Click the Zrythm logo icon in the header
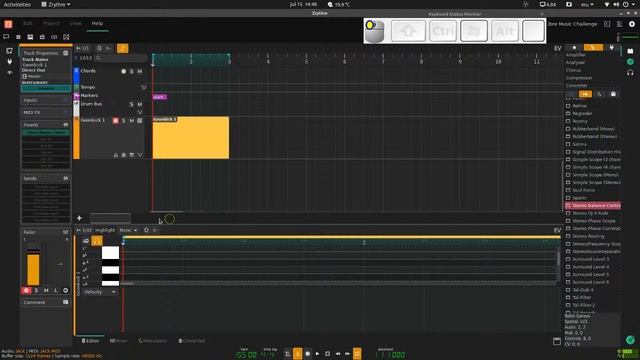640x360 pixels. (x=8, y=24)
